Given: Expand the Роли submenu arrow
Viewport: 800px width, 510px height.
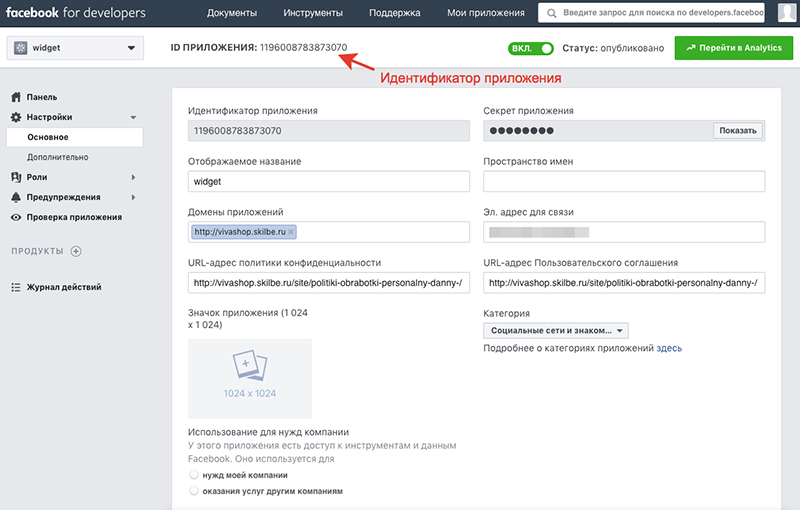Looking at the screenshot, I should (134, 177).
